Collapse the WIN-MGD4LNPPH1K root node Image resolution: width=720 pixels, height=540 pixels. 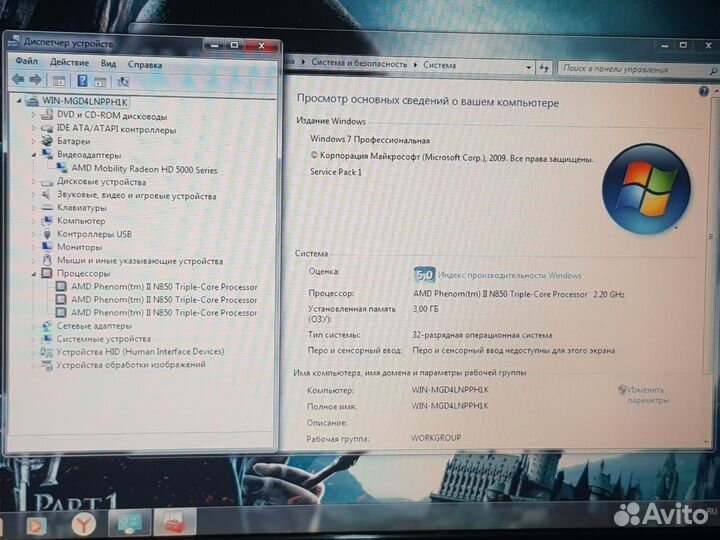point(19,101)
